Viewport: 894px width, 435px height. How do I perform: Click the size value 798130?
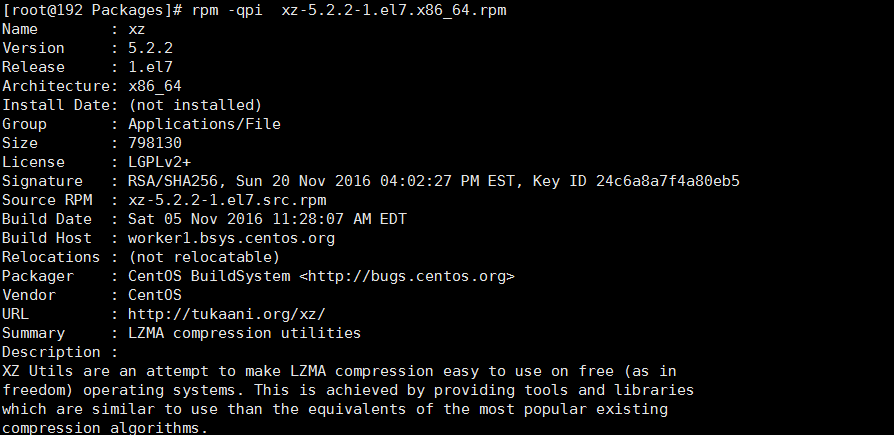click(155, 143)
